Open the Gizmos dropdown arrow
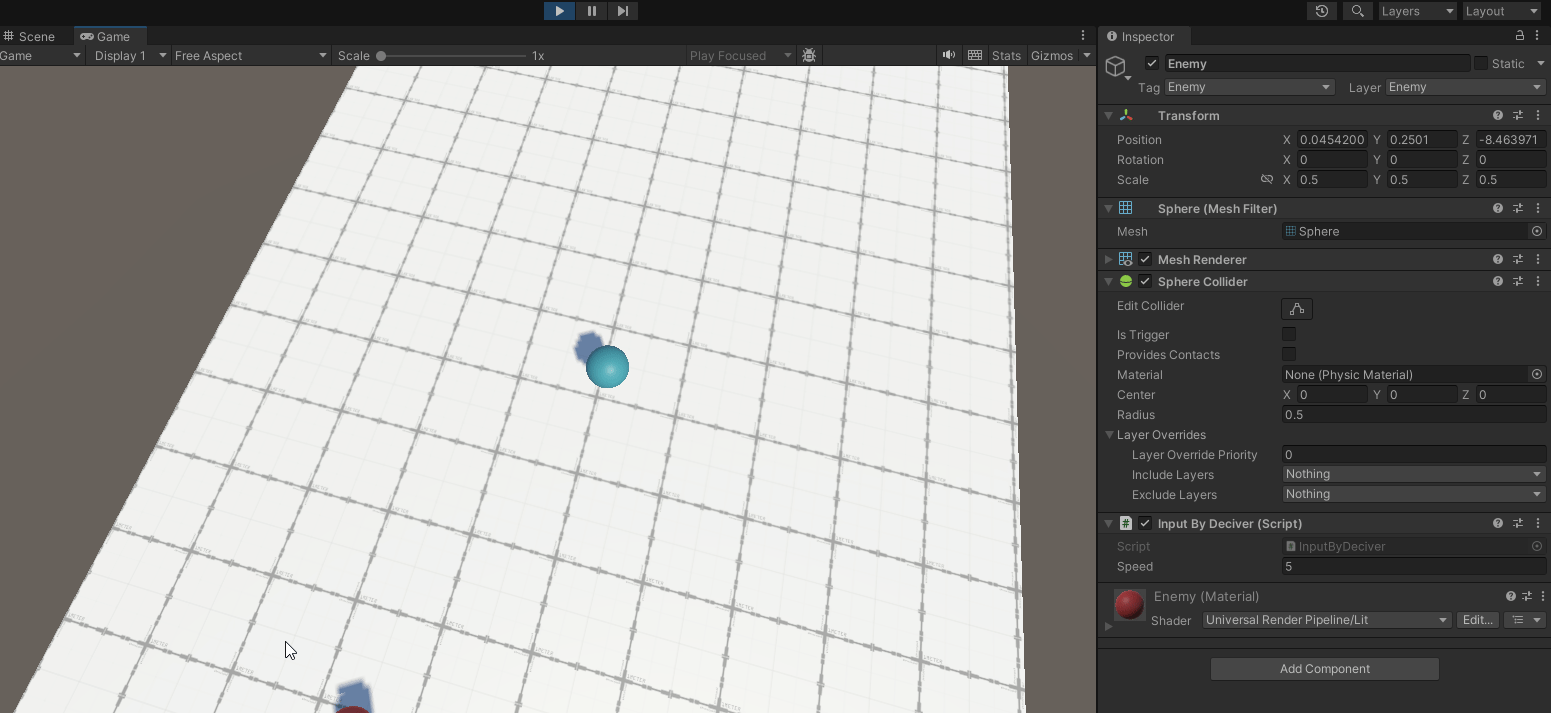1551x713 pixels. click(1087, 56)
